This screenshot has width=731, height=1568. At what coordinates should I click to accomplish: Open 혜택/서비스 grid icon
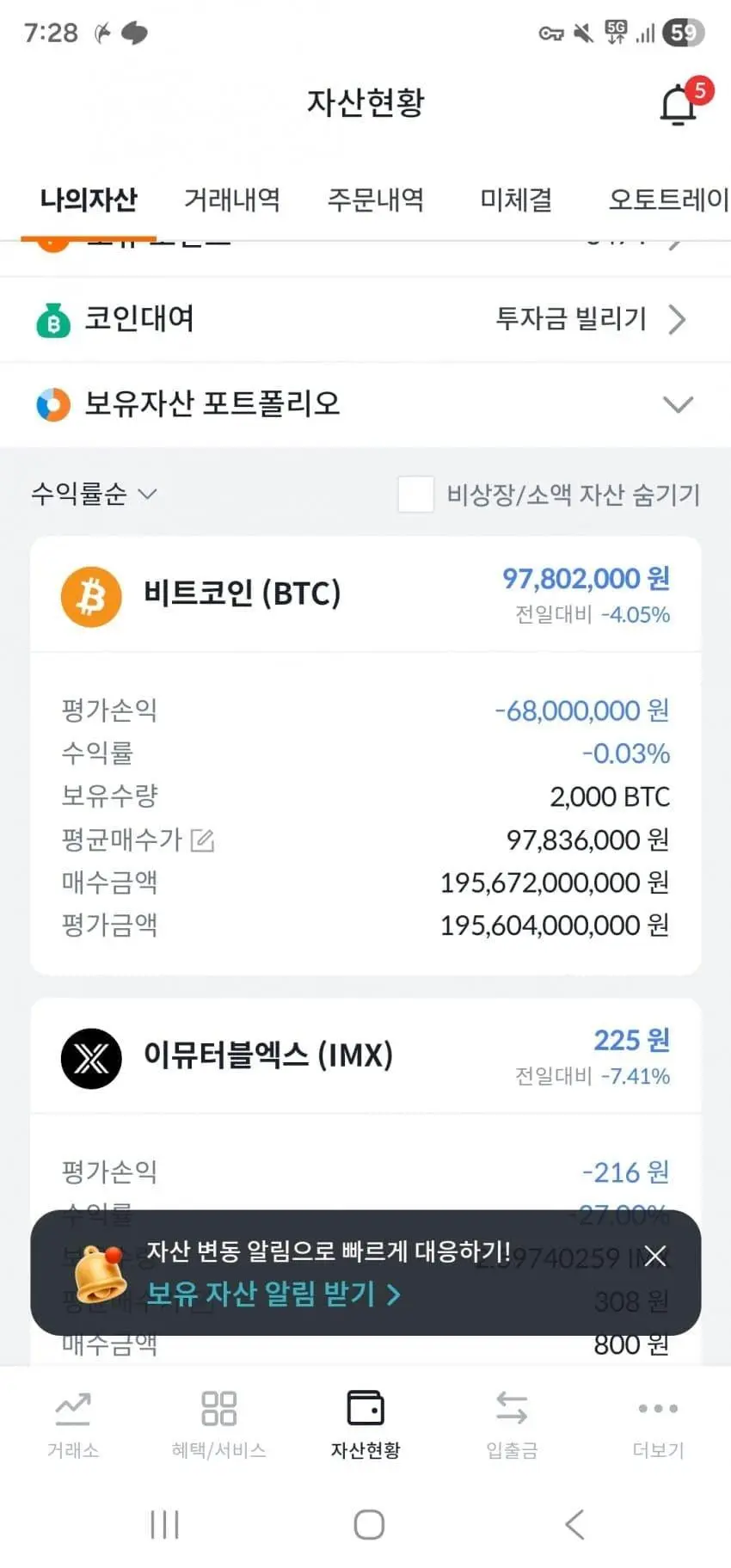218,1409
